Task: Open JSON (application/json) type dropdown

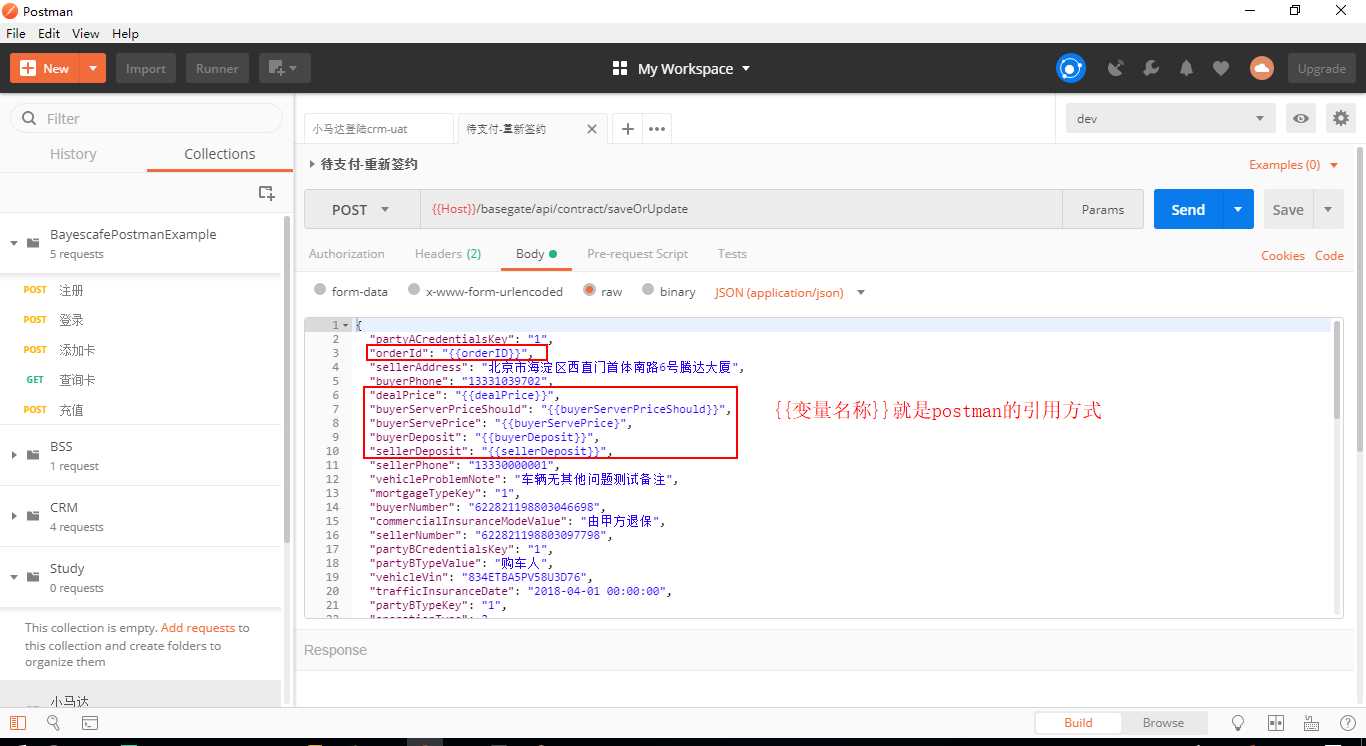Action: [x=789, y=292]
